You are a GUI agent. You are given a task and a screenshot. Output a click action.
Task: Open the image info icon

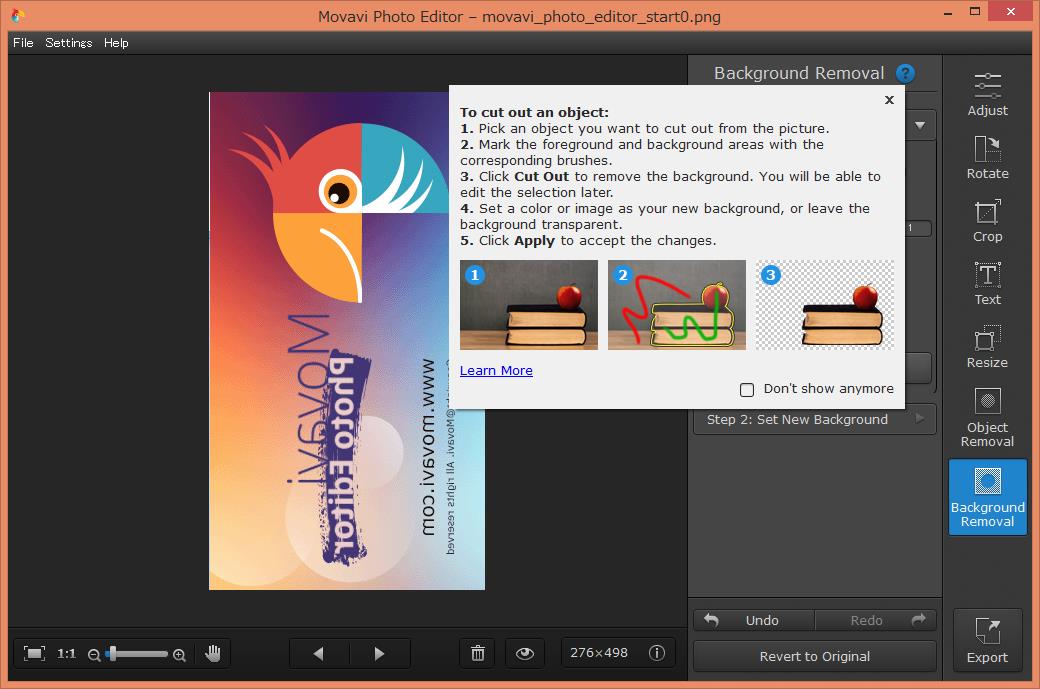pos(657,653)
